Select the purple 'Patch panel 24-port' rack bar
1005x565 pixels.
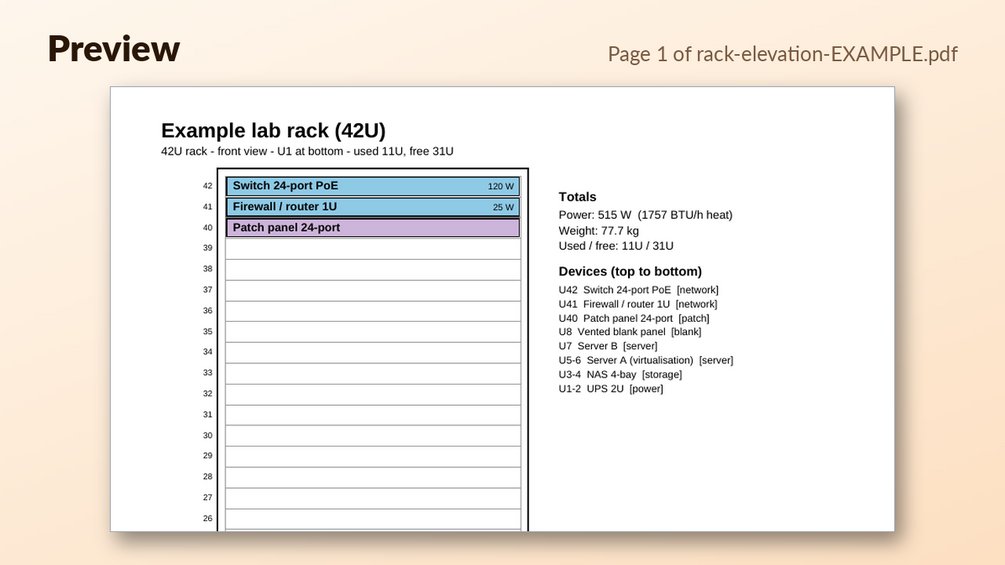point(373,228)
